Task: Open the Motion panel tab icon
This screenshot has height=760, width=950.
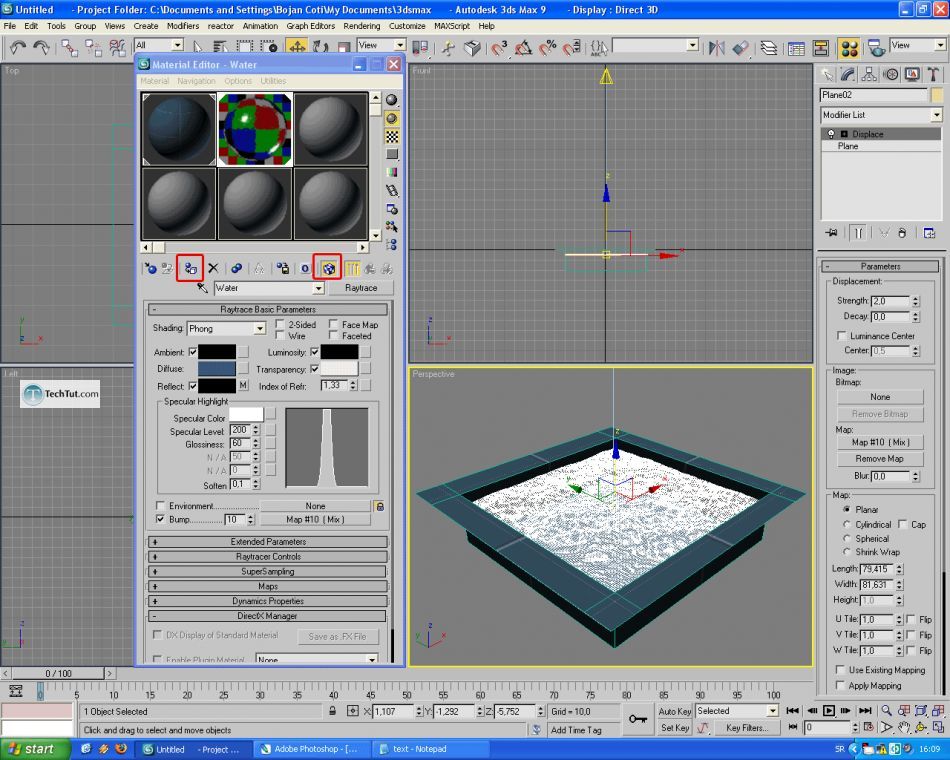Action: [891, 75]
